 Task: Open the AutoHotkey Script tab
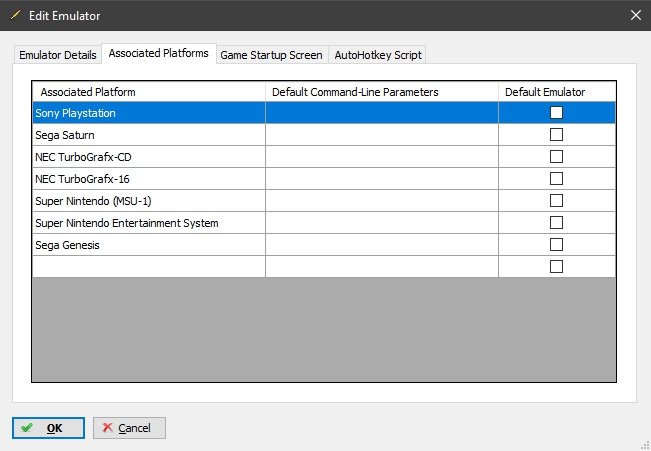click(378, 54)
